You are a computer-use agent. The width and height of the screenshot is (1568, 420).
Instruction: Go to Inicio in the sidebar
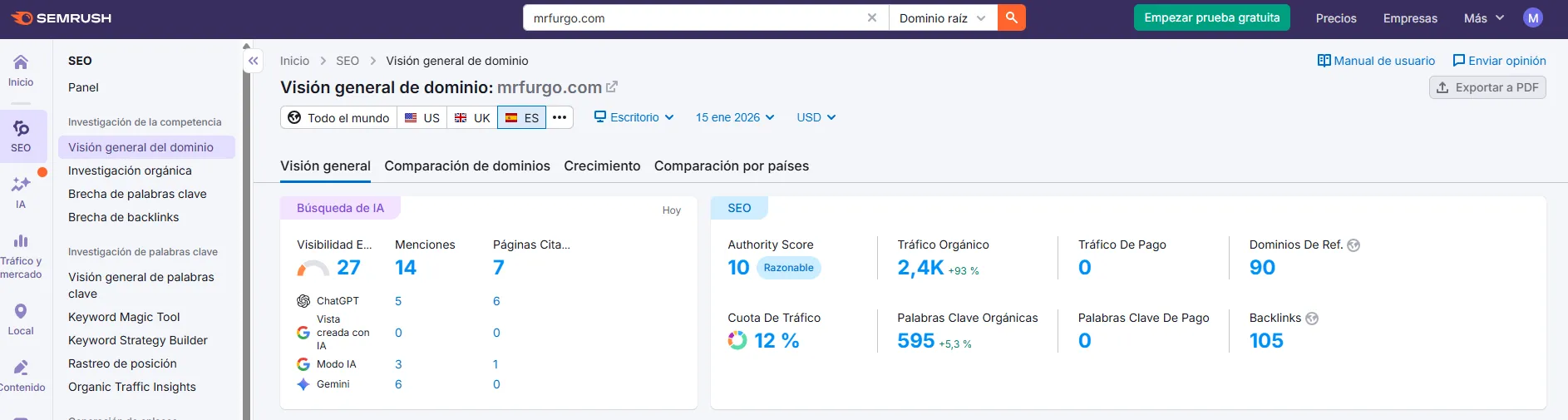(x=21, y=71)
